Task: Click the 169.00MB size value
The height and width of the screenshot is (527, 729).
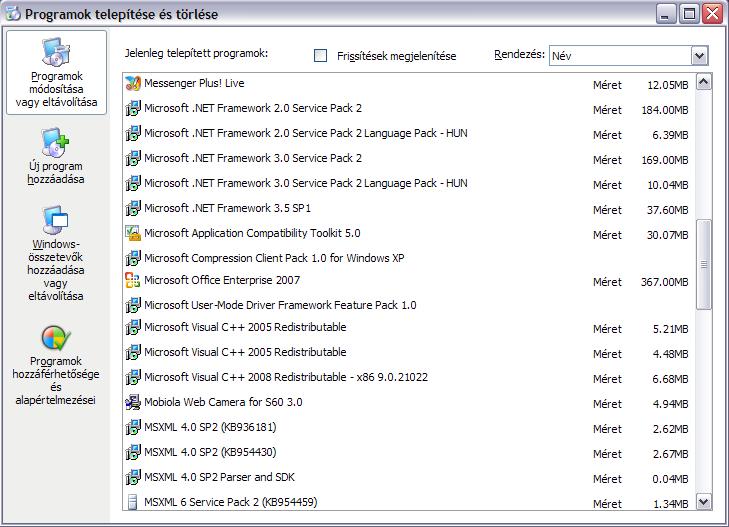Action: [665, 160]
